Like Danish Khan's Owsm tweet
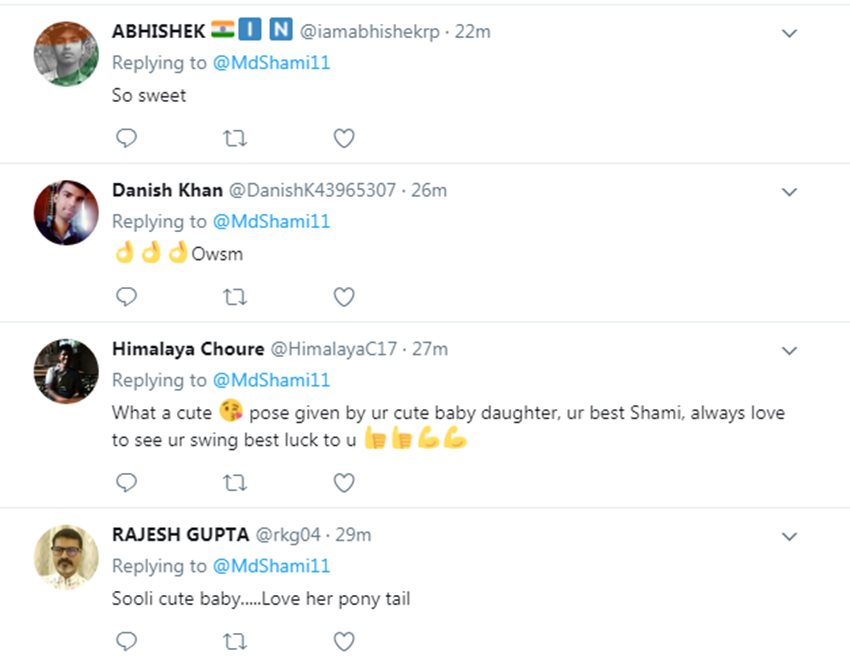Viewport: 850px width, 662px height. click(x=344, y=296)
